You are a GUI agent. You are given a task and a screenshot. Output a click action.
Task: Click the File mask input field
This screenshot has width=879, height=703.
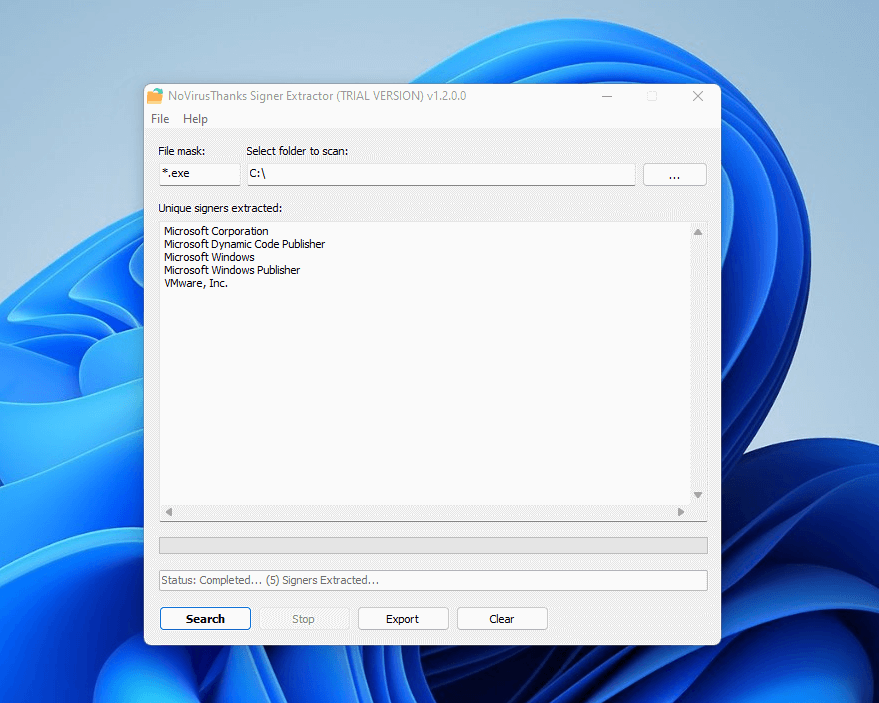(200, 174)
